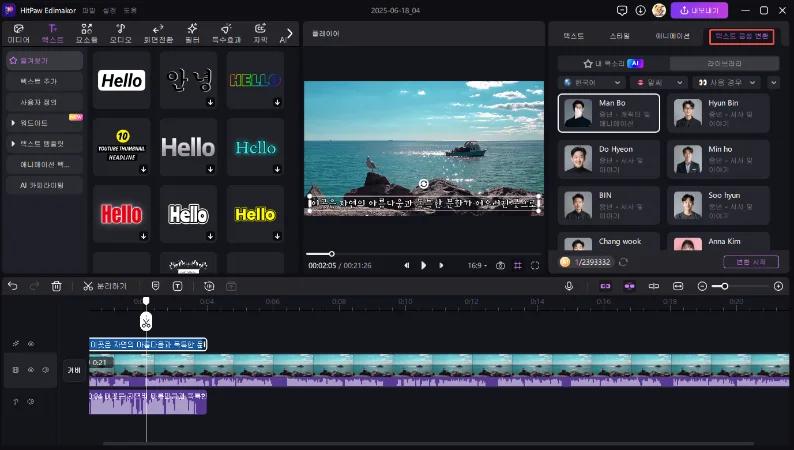Open the gender filter dropdown
This screenshot has width=794, height=450.
(x=660, y=83)
